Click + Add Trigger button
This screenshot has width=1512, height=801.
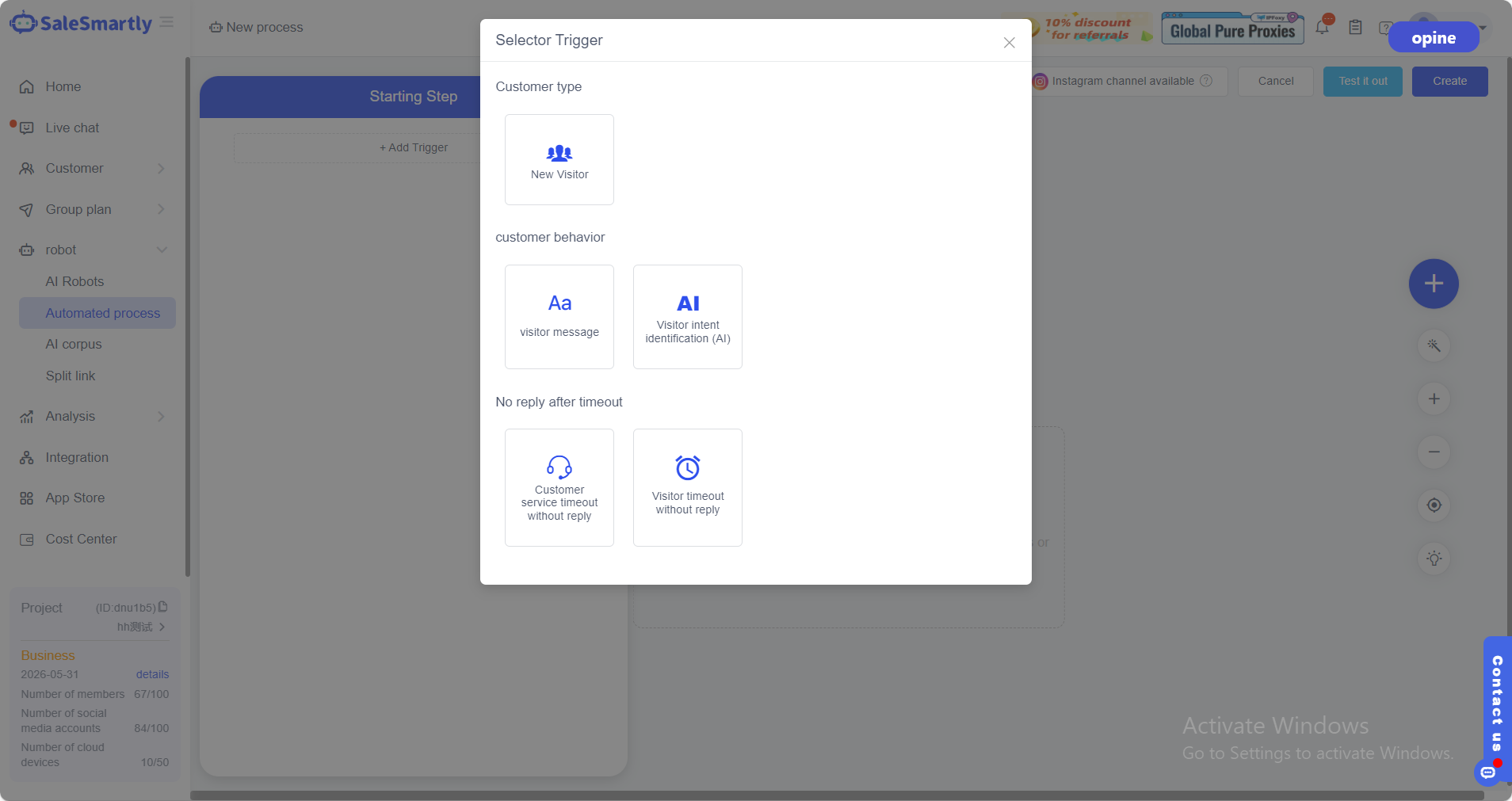click(414, 147)
